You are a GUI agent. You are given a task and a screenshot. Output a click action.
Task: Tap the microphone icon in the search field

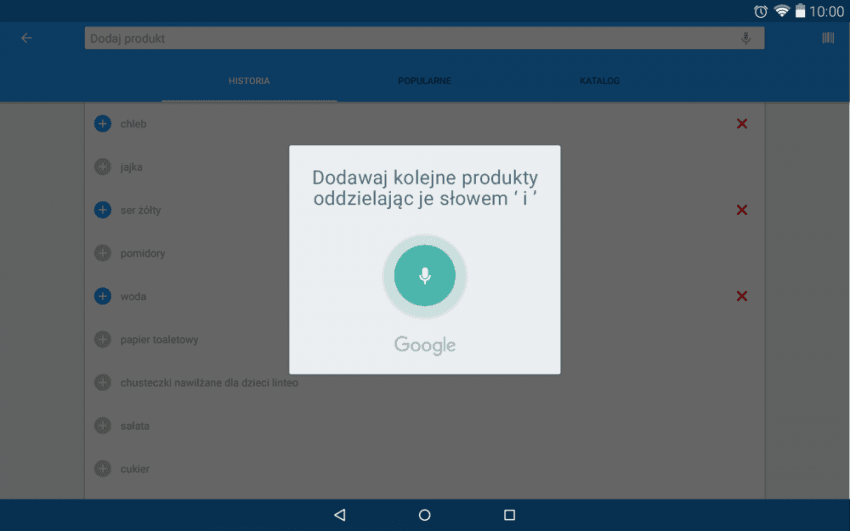745,38
